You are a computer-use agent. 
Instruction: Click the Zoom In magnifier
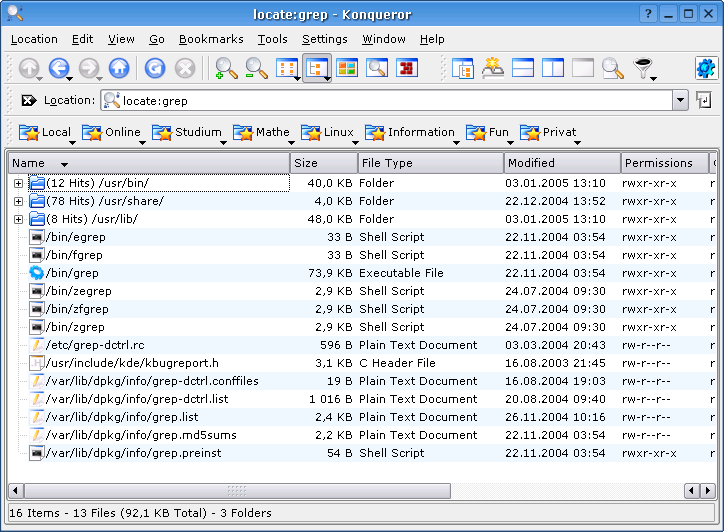[x=227, y=68]
